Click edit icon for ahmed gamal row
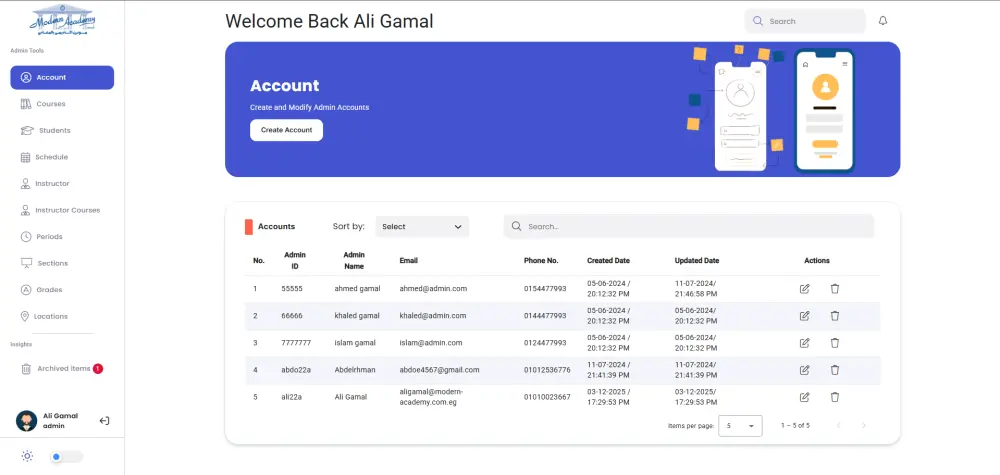This screenshot has height=475, width=1000. (805, 289)
